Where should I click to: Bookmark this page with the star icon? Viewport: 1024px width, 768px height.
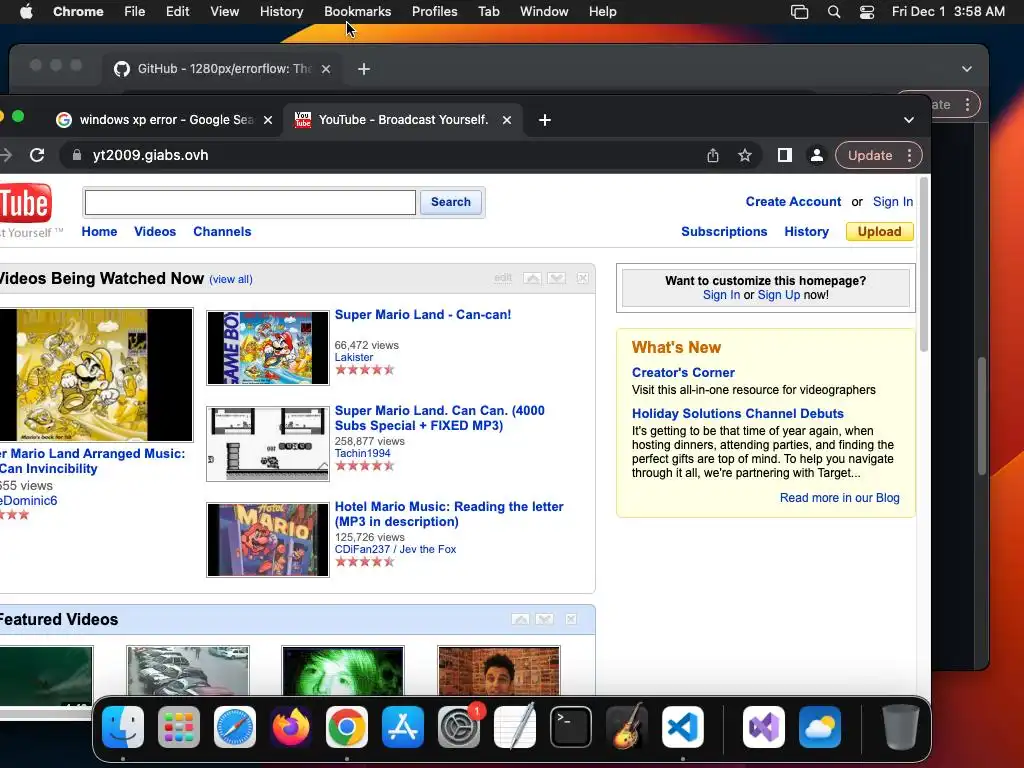click(x=744, y=155)
